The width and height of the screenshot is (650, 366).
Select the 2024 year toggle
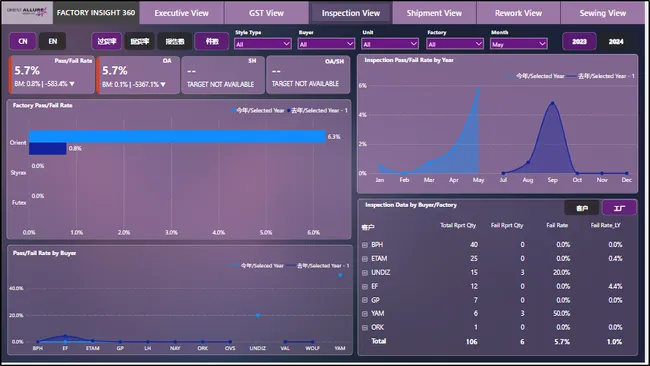[616, 41]
